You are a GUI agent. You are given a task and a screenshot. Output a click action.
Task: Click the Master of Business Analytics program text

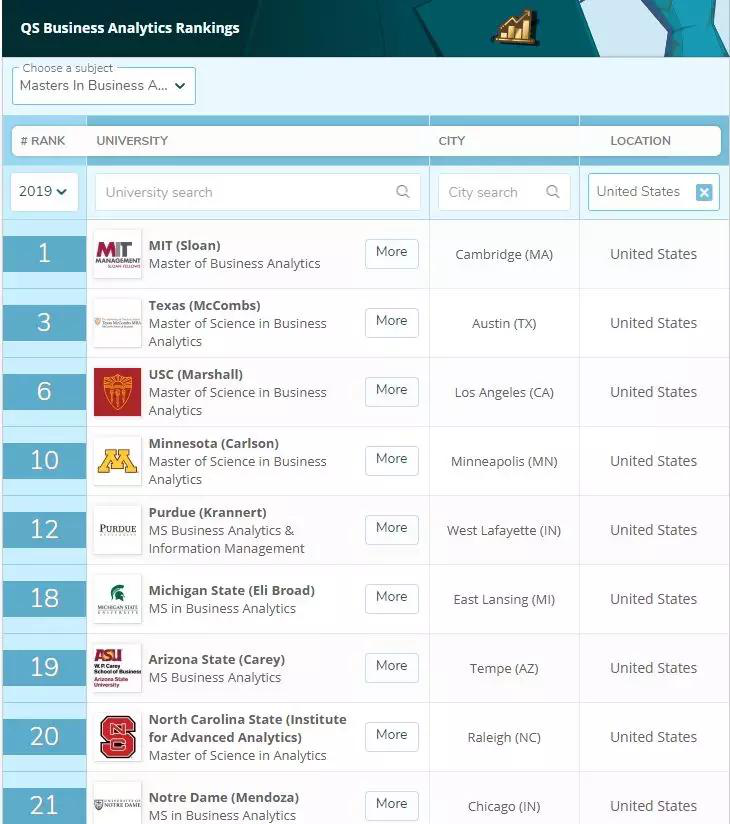point(234,263)
